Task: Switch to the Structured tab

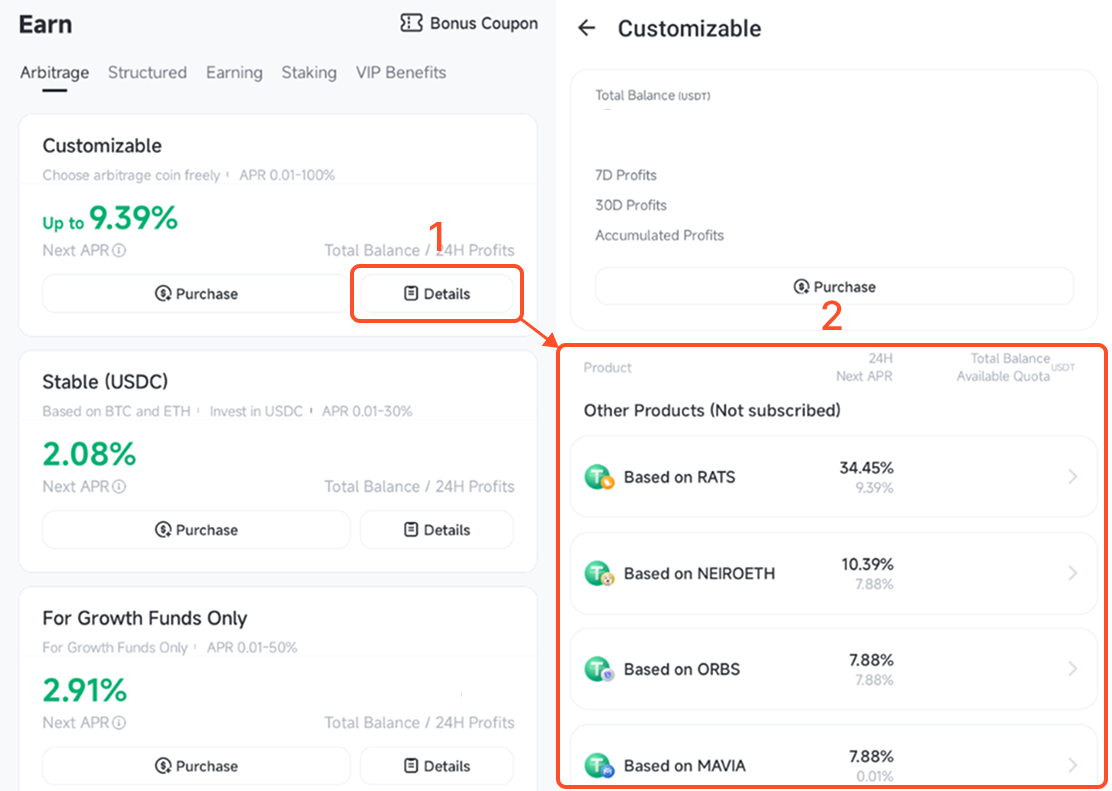Action: [x=148, y=72]
